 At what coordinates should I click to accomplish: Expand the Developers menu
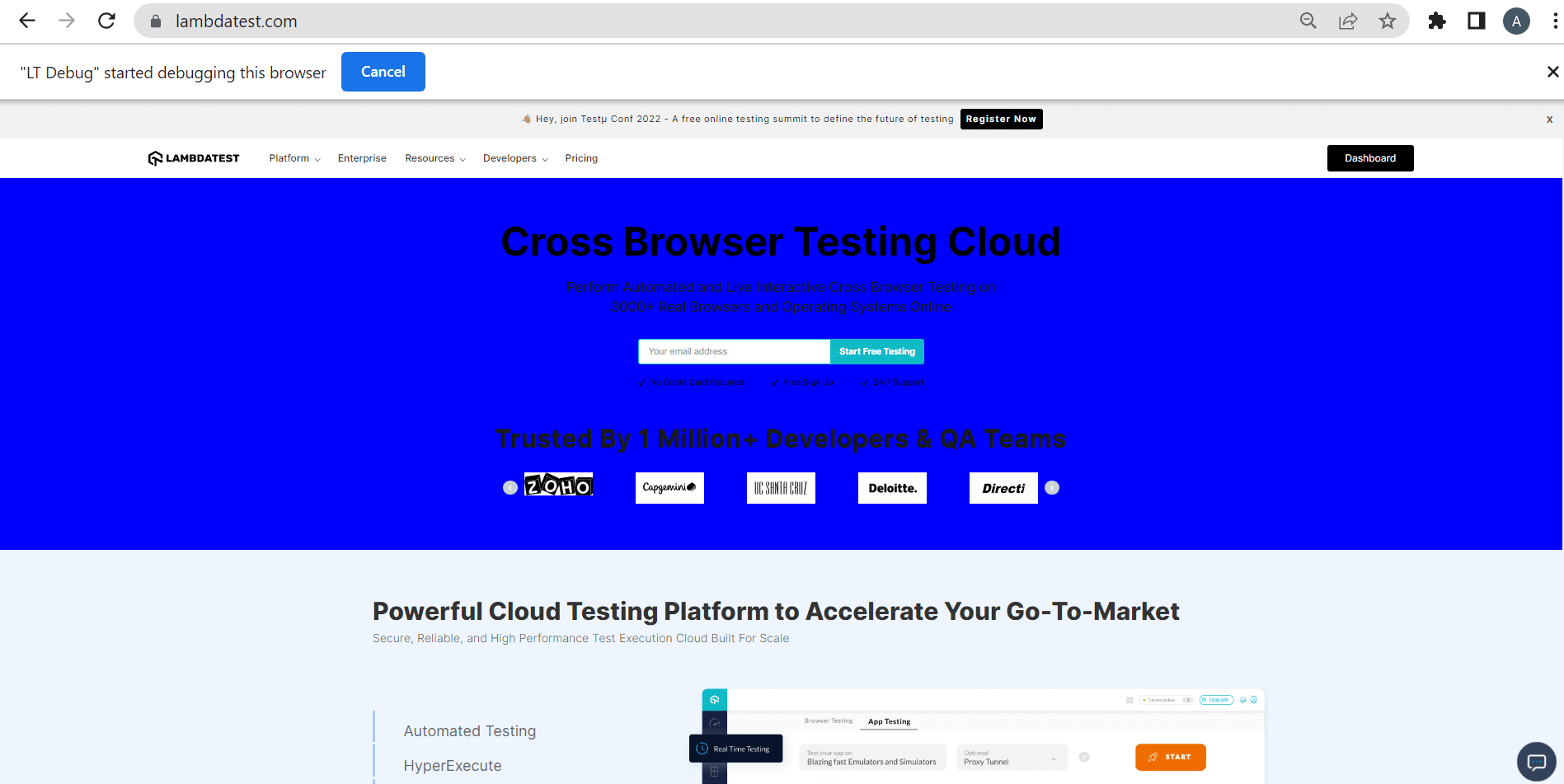pyautogui.click(x=515, y=158)
